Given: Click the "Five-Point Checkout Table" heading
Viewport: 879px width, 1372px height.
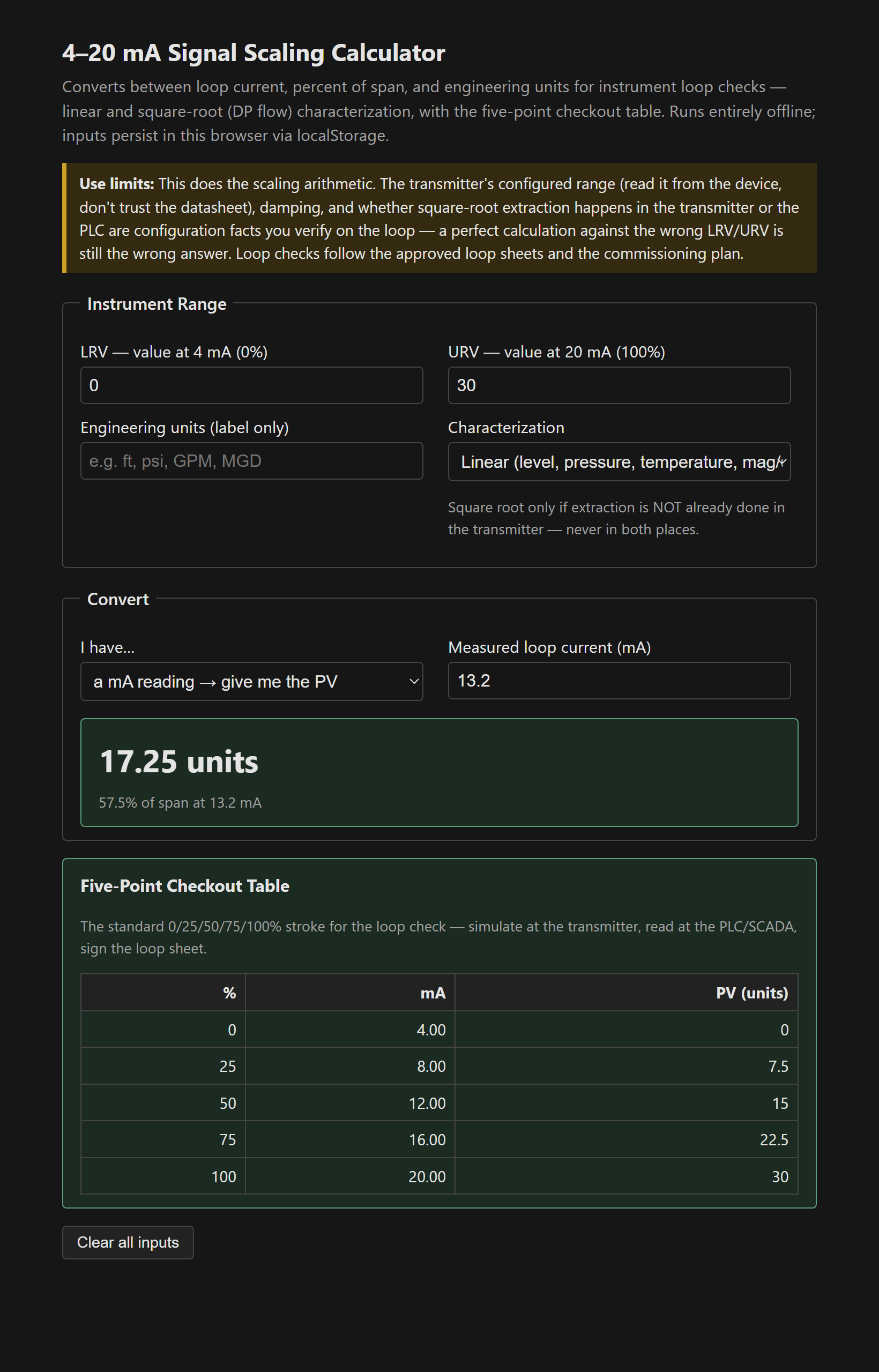Looking at the screenshot, I should coord(185,886).
